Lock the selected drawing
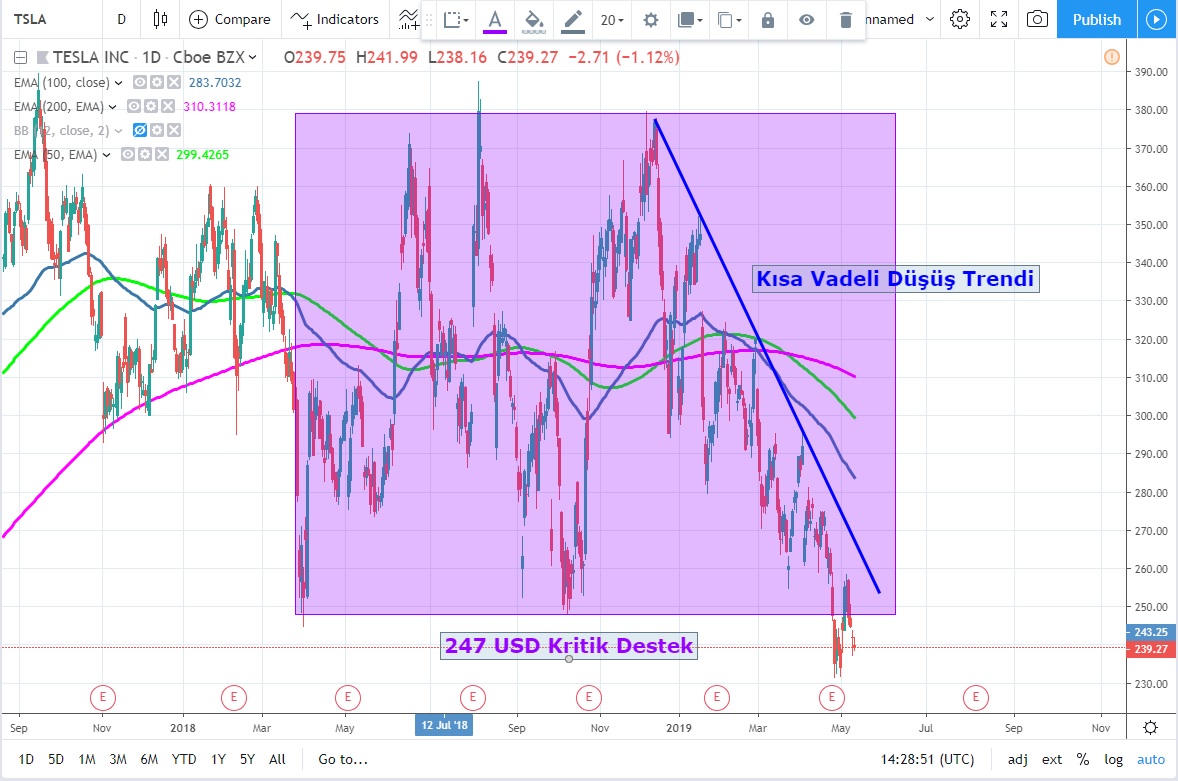The width and height of the screenshot is (1178, 781). [767, 20]
